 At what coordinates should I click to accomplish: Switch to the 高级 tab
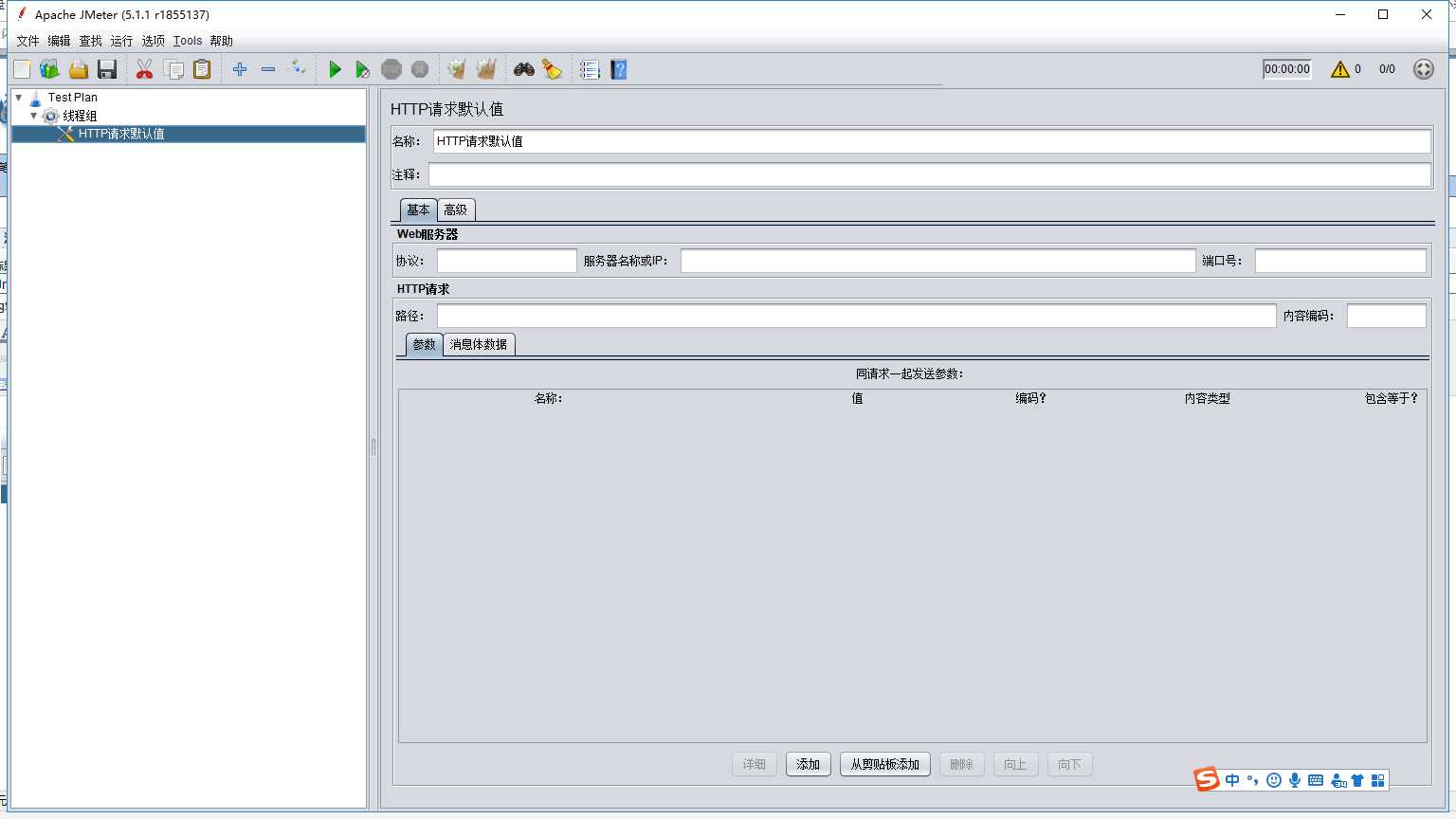[456, 209]
